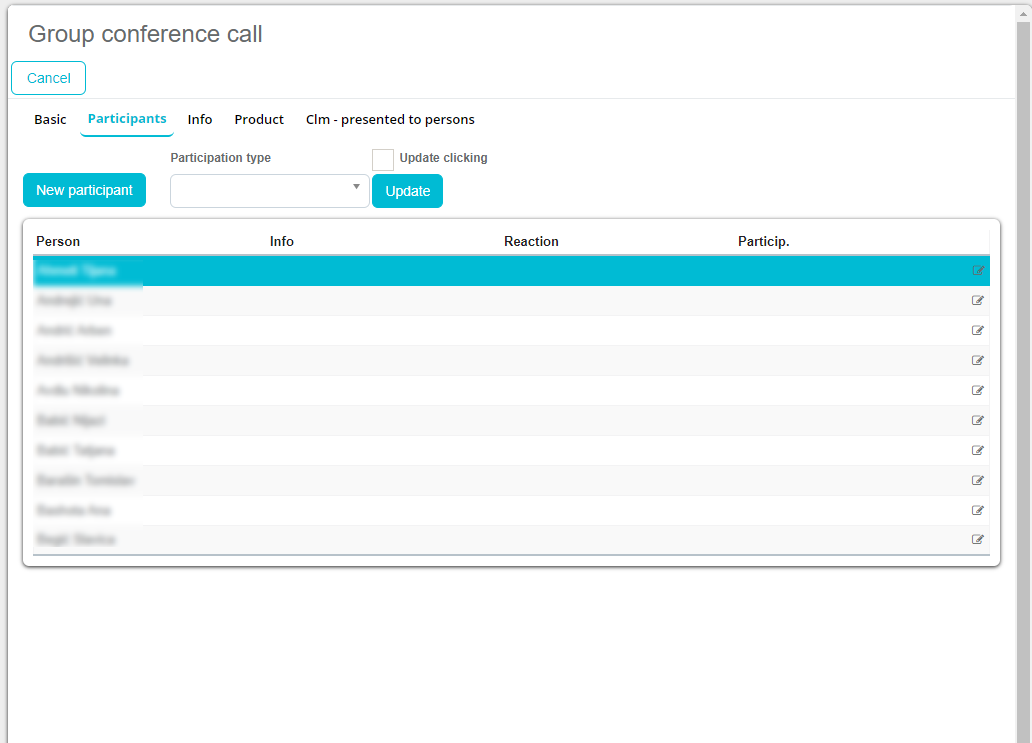Viewport: 1032px width, 743px height.
Task: Click the Update button
Action: click(x=407, y=192)
